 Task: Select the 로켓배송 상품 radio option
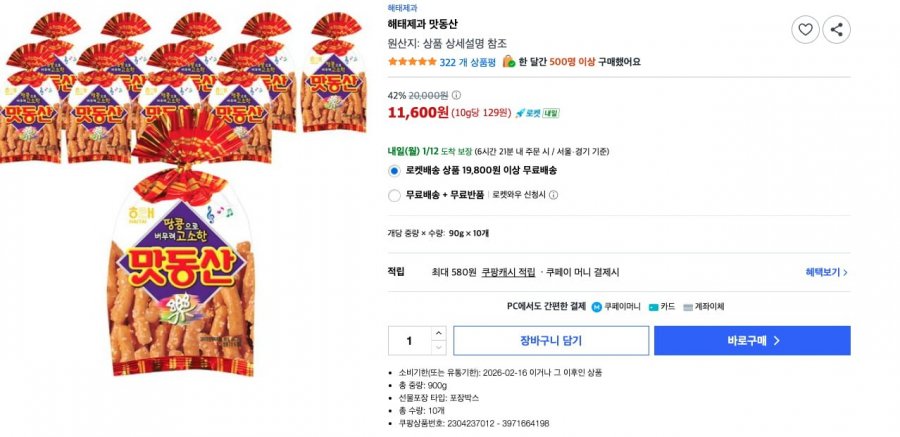pyautogui.click(x=394, y=171)
